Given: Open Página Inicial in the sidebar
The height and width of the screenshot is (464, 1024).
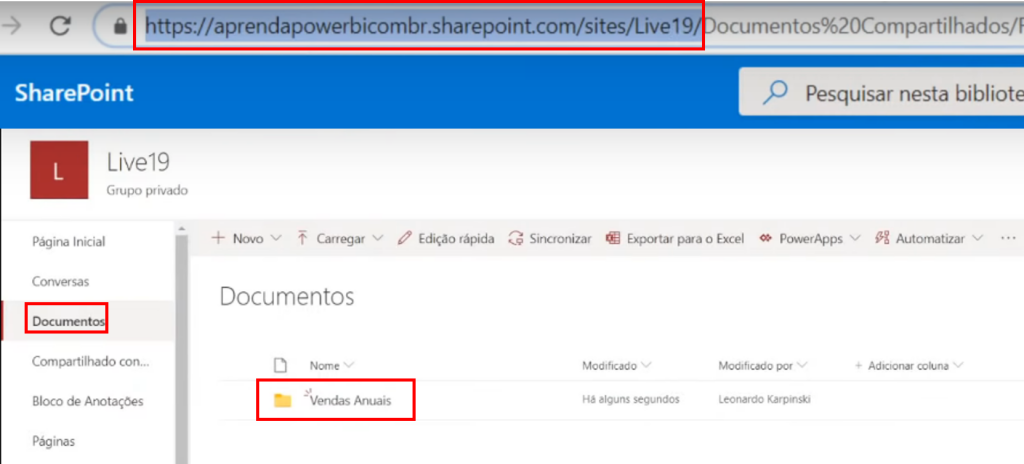Looking at the screenshot, I should (68, 242).
